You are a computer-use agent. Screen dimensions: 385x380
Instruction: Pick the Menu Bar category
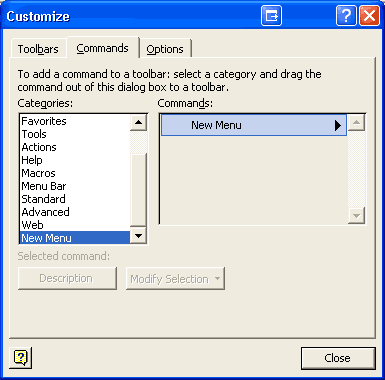click(44, 186)
